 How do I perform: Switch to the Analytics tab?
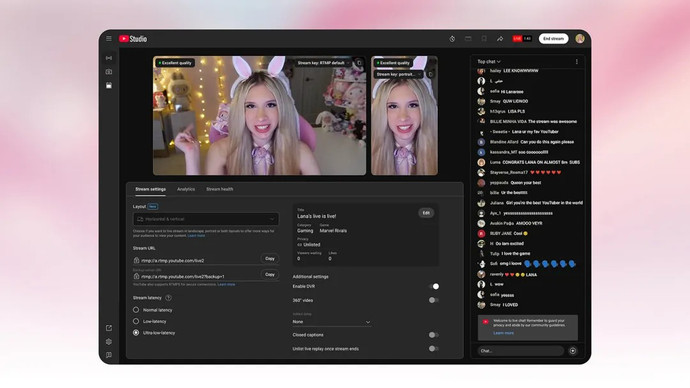(x=186, y=189)
